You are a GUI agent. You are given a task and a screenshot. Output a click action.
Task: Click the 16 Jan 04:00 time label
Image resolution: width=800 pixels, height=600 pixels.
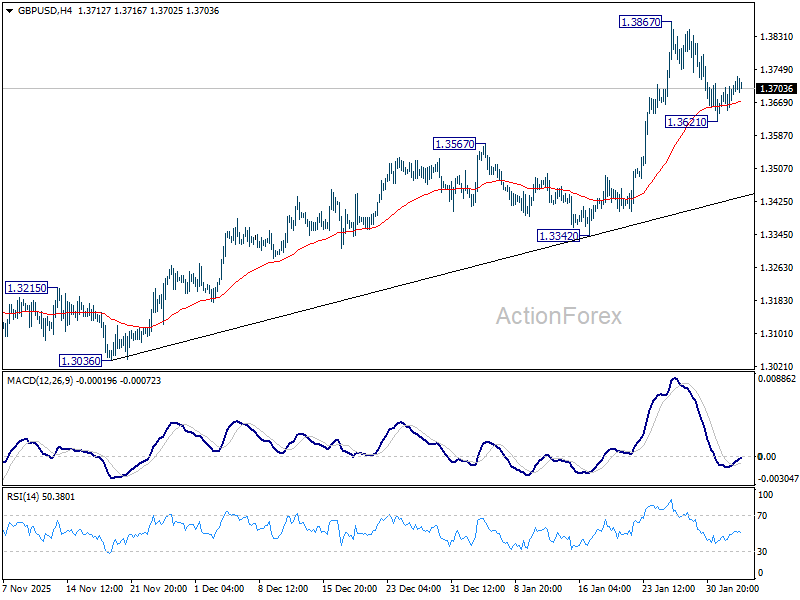(605, 588)
